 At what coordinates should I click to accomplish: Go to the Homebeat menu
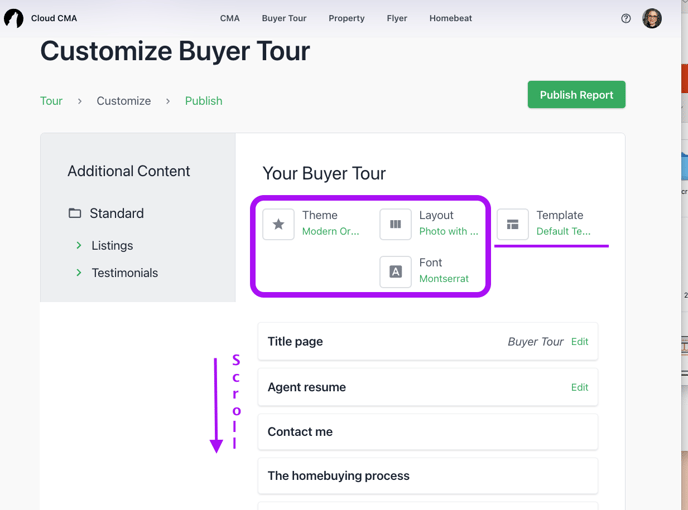click(451, 18)
